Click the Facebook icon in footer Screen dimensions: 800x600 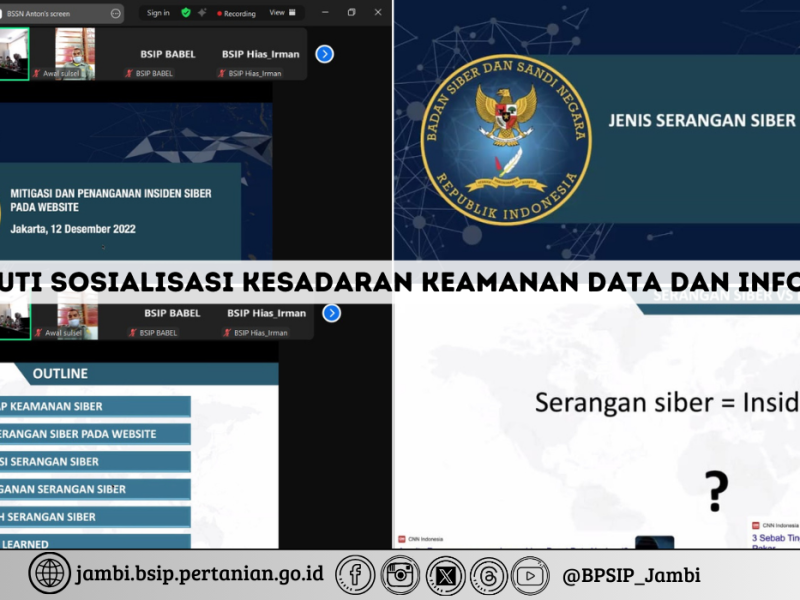click(355, 576)
